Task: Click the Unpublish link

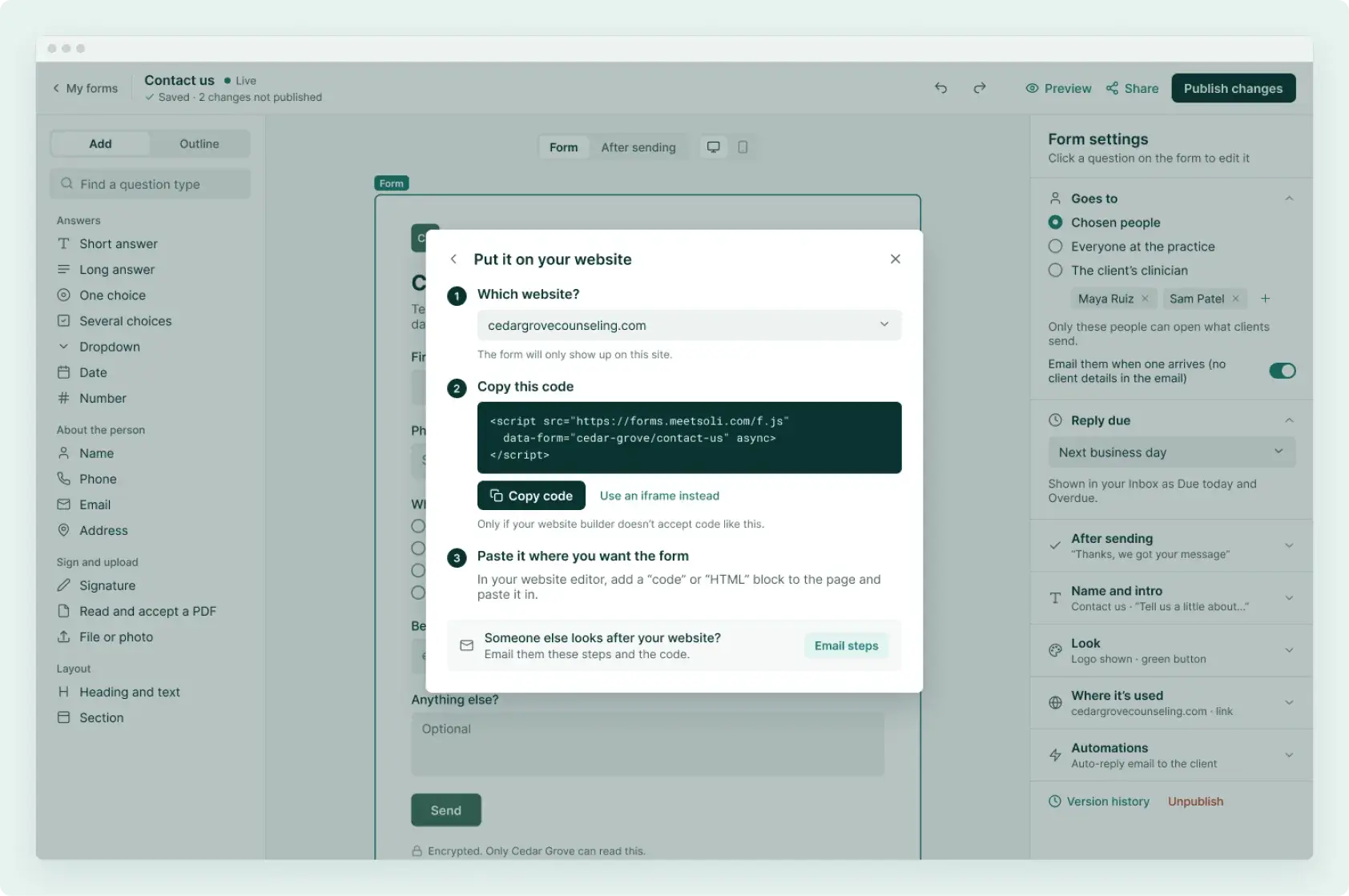Action: [1195, 802]
